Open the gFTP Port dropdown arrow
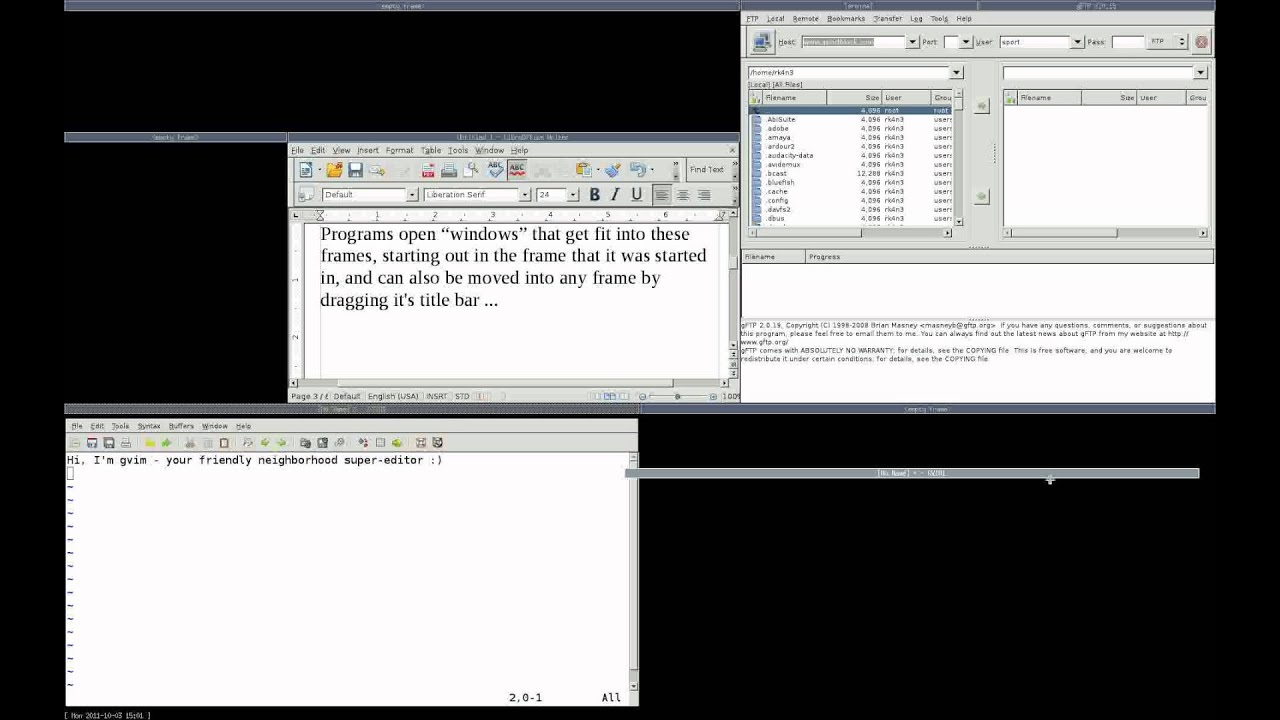 click(x=965, y=42)
